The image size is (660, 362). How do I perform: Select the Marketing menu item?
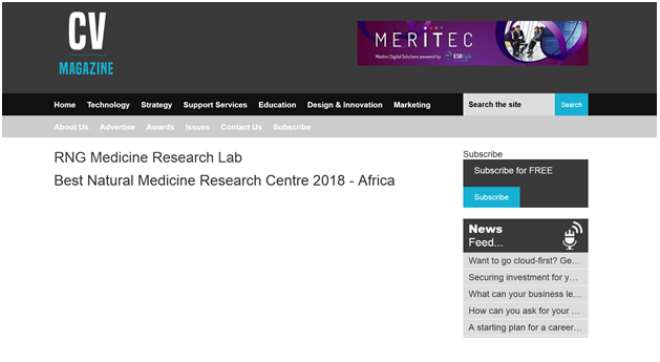(412, 105)
